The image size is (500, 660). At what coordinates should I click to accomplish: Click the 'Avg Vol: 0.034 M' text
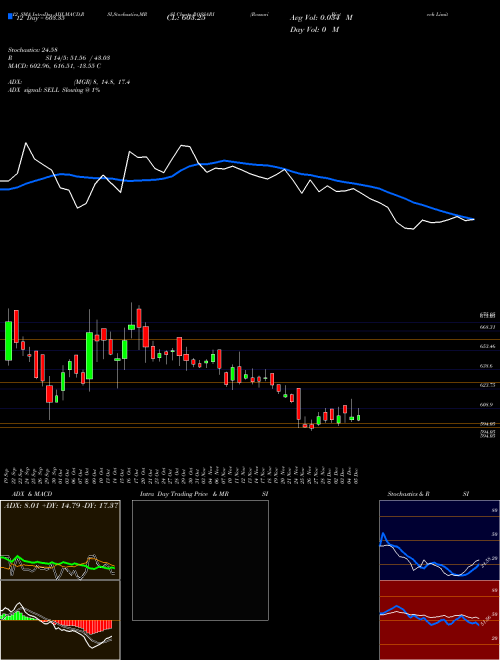(321, 18)
